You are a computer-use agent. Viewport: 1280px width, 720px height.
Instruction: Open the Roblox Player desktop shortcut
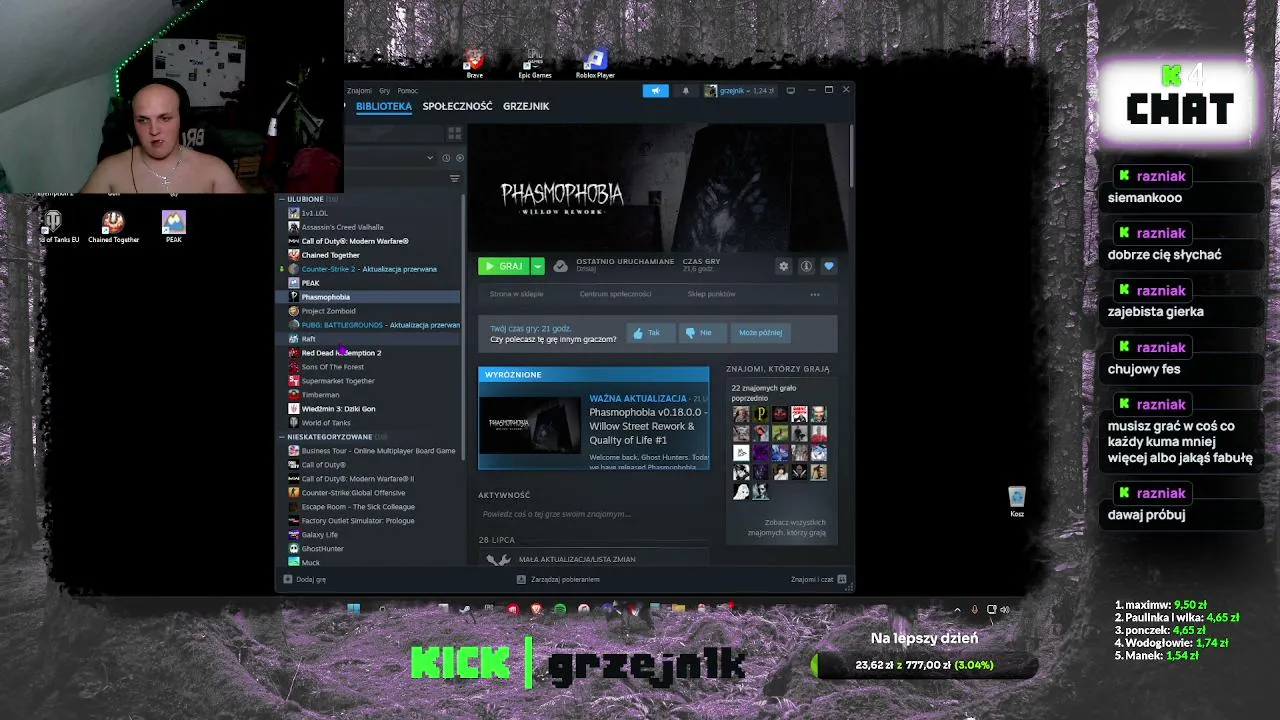[x=595, y=63]
